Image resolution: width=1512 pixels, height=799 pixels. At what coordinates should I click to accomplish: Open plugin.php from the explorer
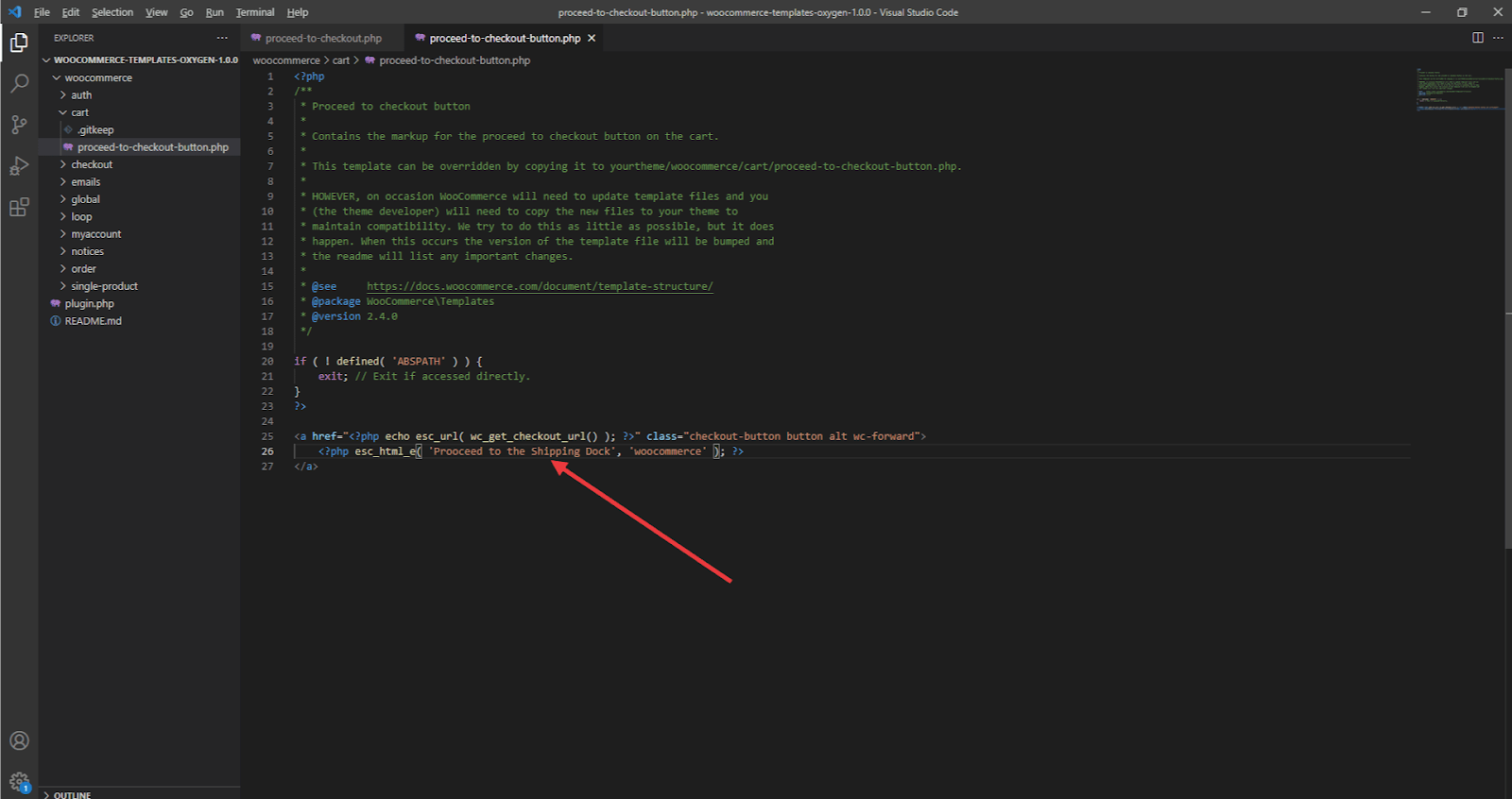coord(90,304)
